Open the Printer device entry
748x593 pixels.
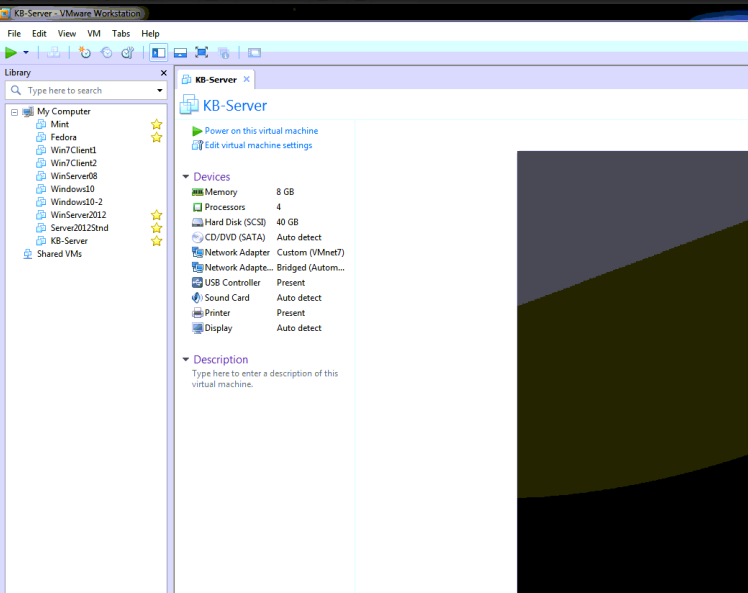(x=217, y=313)
